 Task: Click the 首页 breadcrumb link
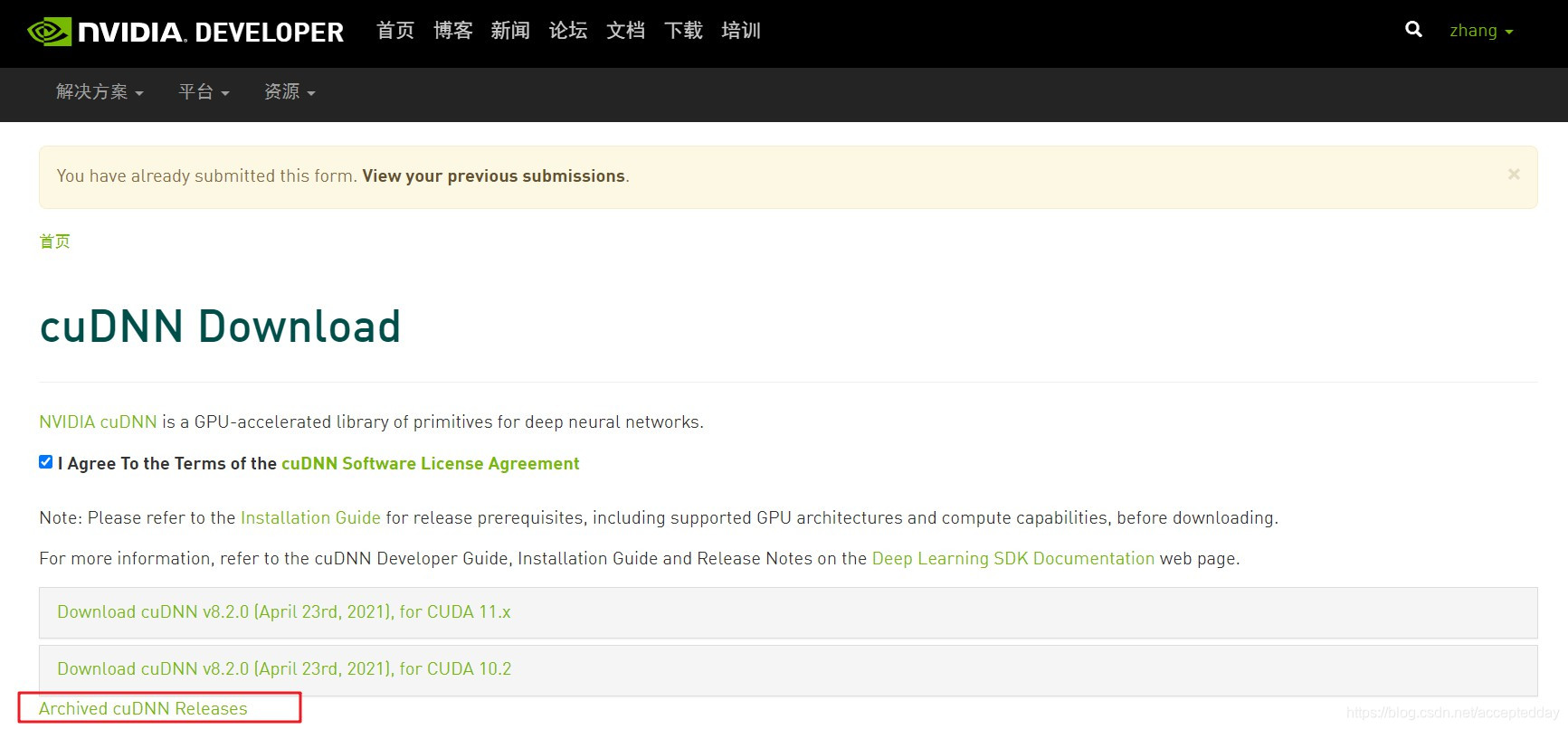pos(55,241)
